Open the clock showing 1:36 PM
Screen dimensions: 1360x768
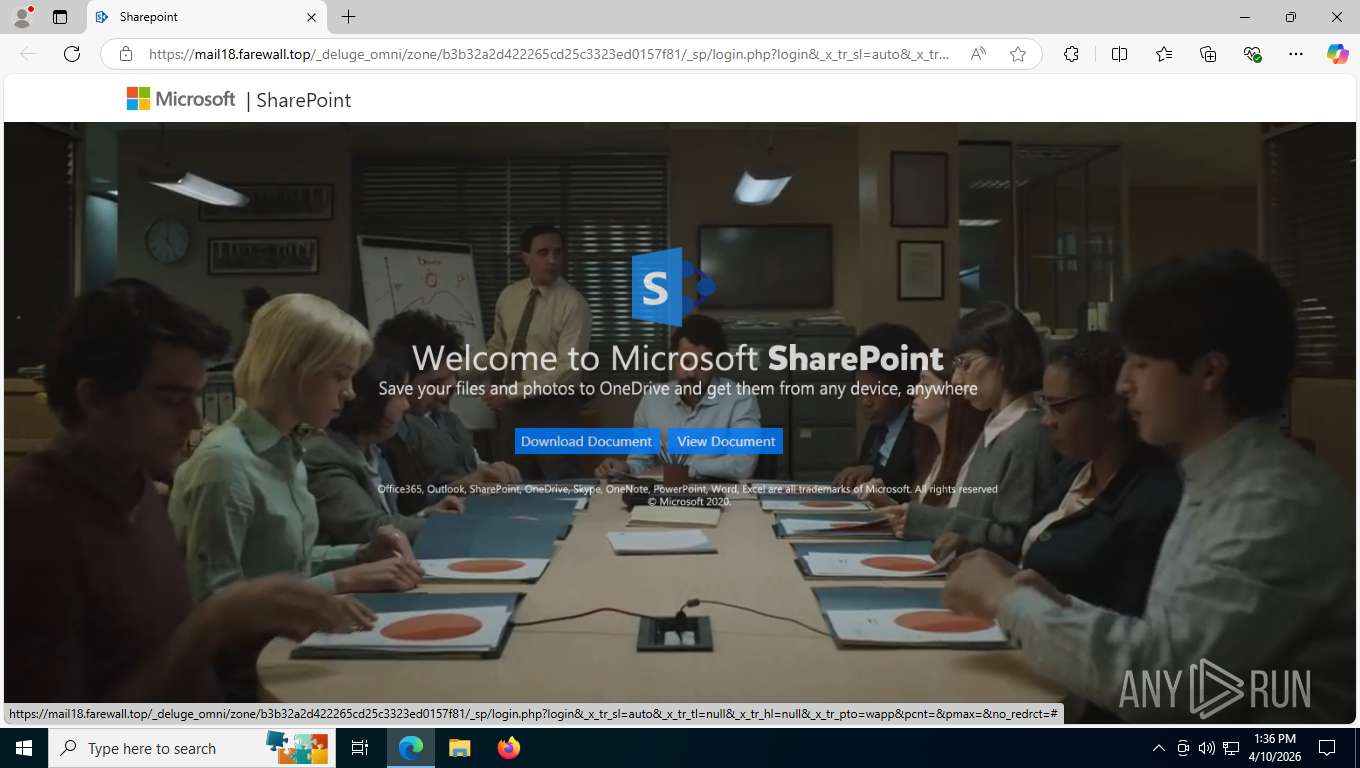click(x=1274, y=748)
